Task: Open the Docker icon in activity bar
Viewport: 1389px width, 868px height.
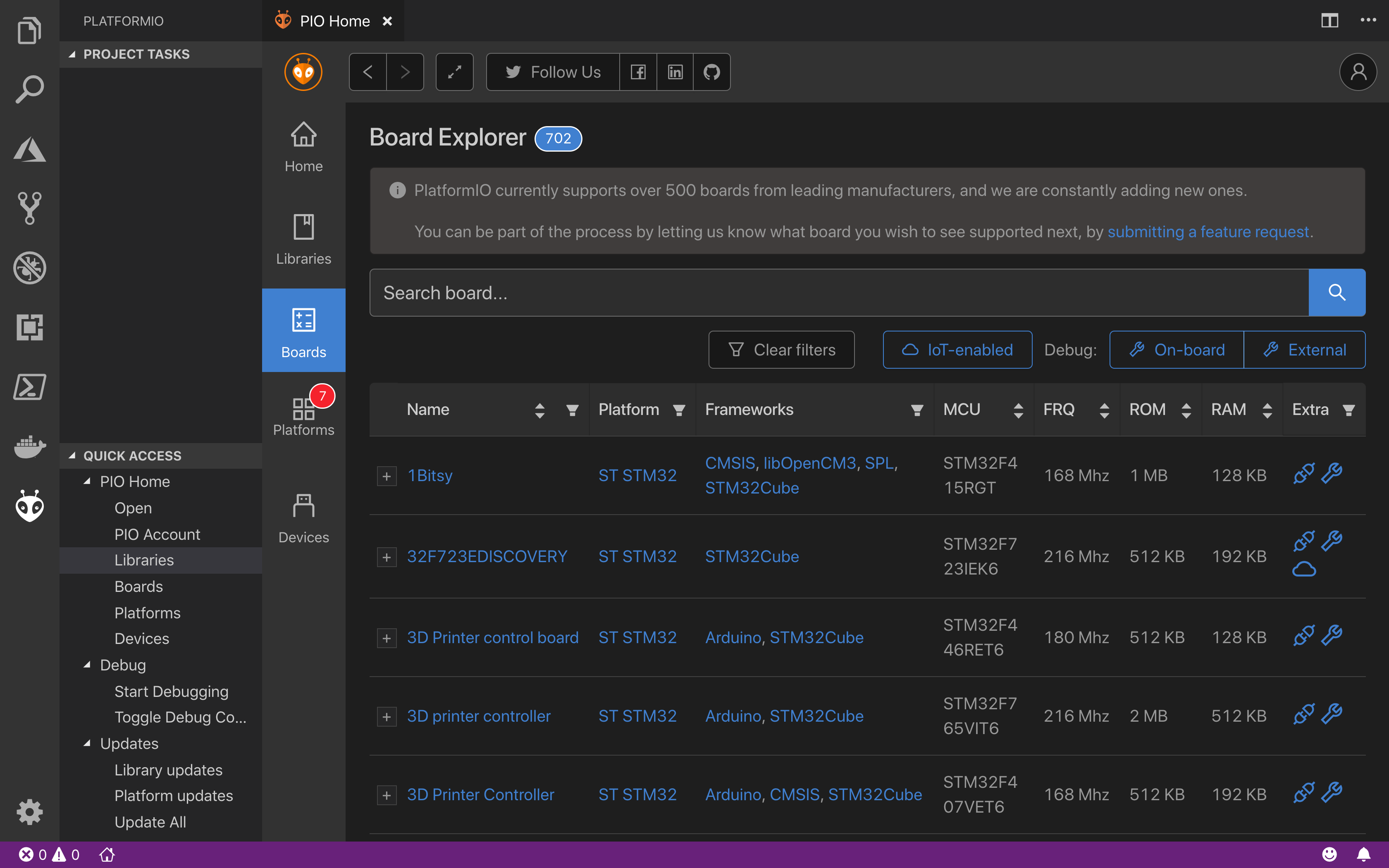Action: click(x=30, y=446)
